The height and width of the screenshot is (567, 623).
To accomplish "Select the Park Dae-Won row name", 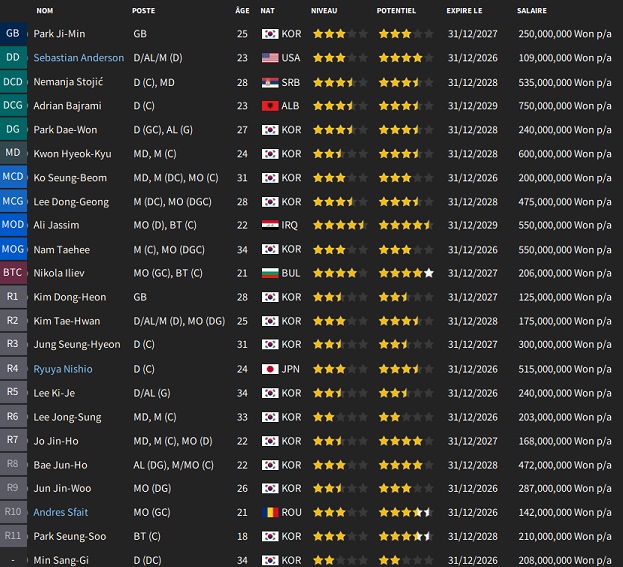I will click(65, 130).
